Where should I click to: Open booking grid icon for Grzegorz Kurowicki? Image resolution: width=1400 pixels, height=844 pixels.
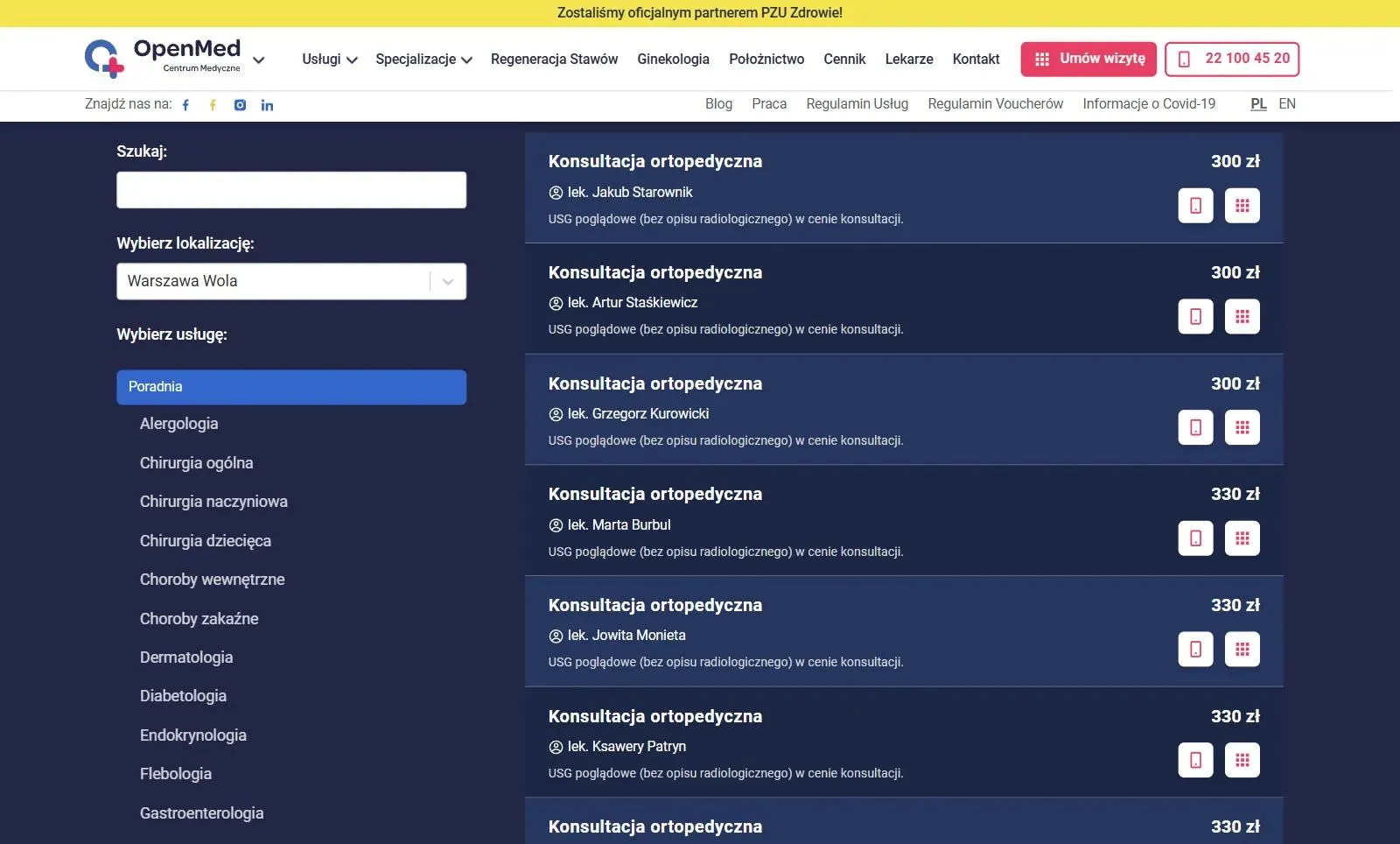[1242, 427]
